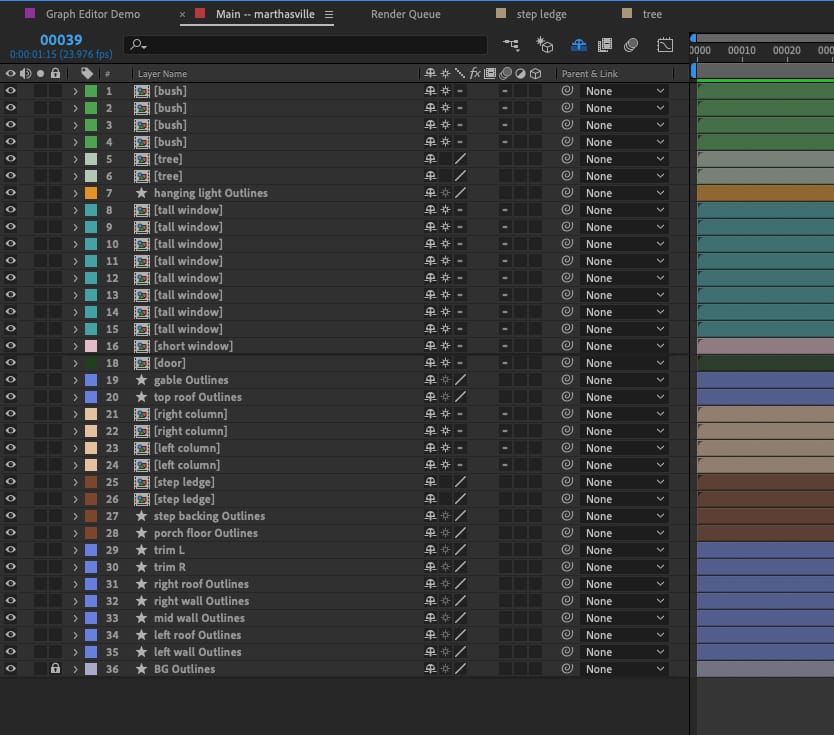Viewport: 834px width, 735px height.
Task: Click the quality switch on trim L layer
Action: pos(461,550)
